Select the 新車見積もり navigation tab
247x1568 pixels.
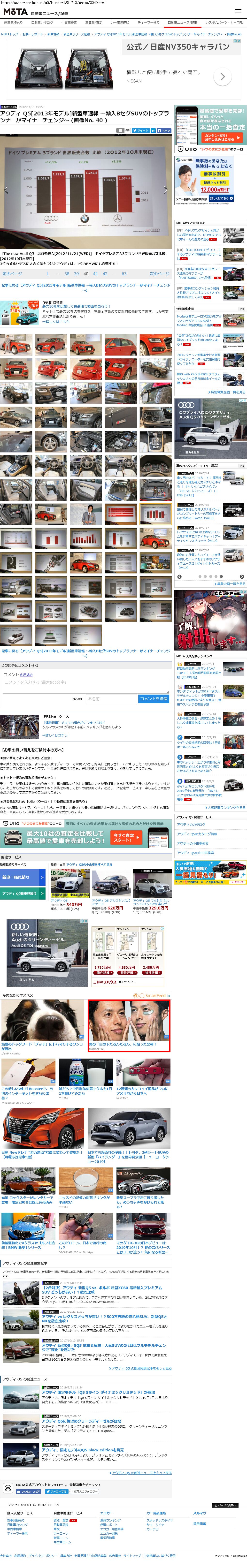pos(13,23)
